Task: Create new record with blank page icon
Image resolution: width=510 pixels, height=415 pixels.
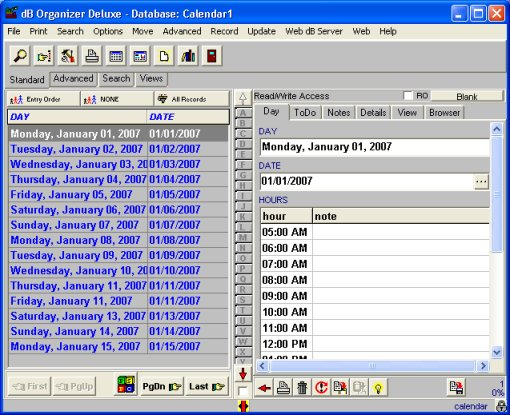Action: coord(164,56)
